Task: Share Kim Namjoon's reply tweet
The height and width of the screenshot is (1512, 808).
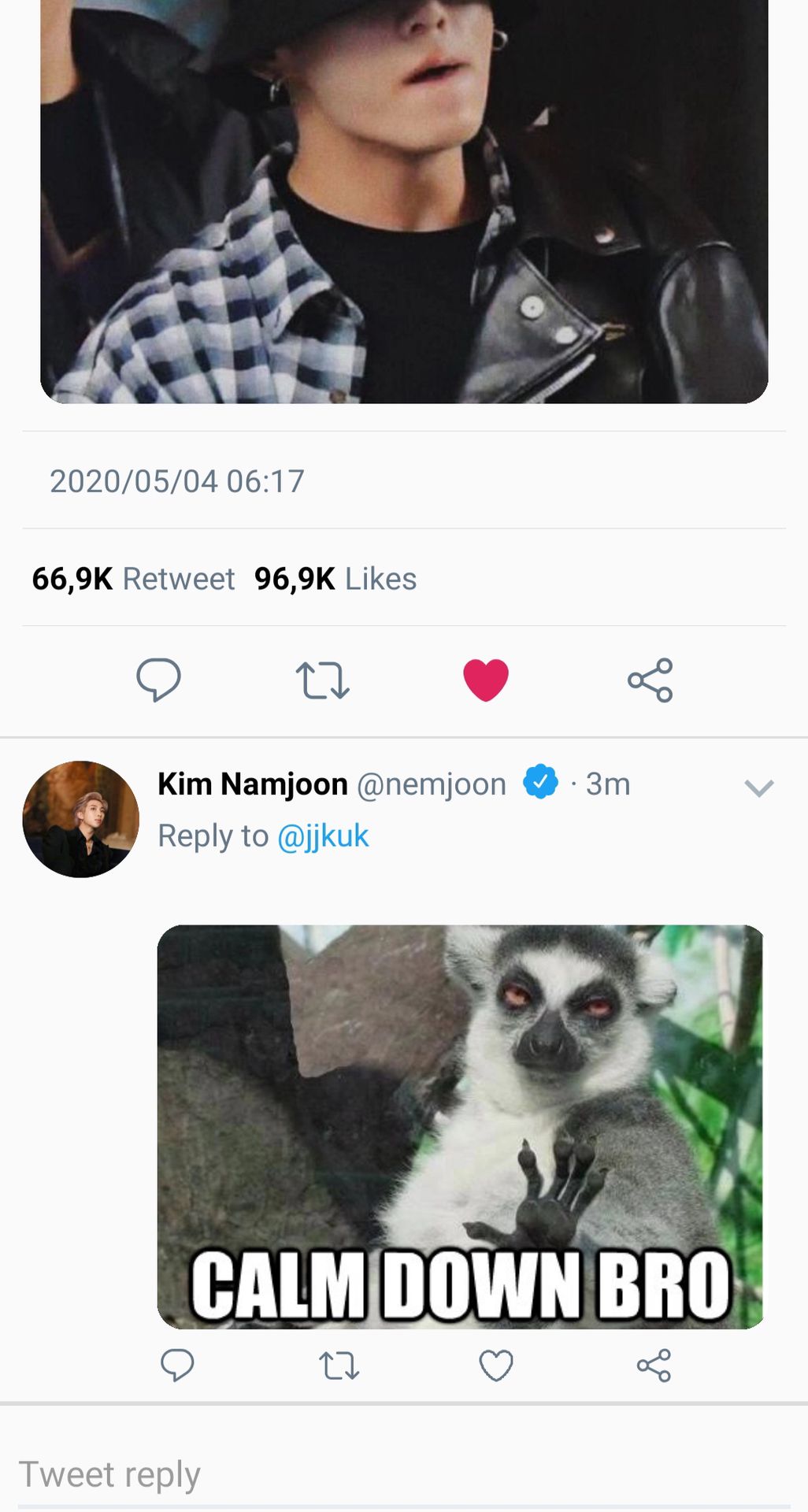Action: point(654,1366)
